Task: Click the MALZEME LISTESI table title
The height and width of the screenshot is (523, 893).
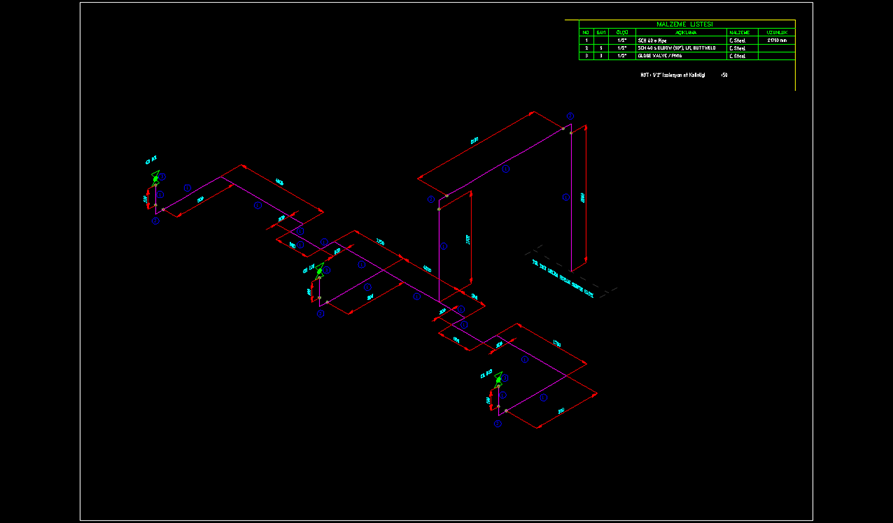Action: pos(684,24)
